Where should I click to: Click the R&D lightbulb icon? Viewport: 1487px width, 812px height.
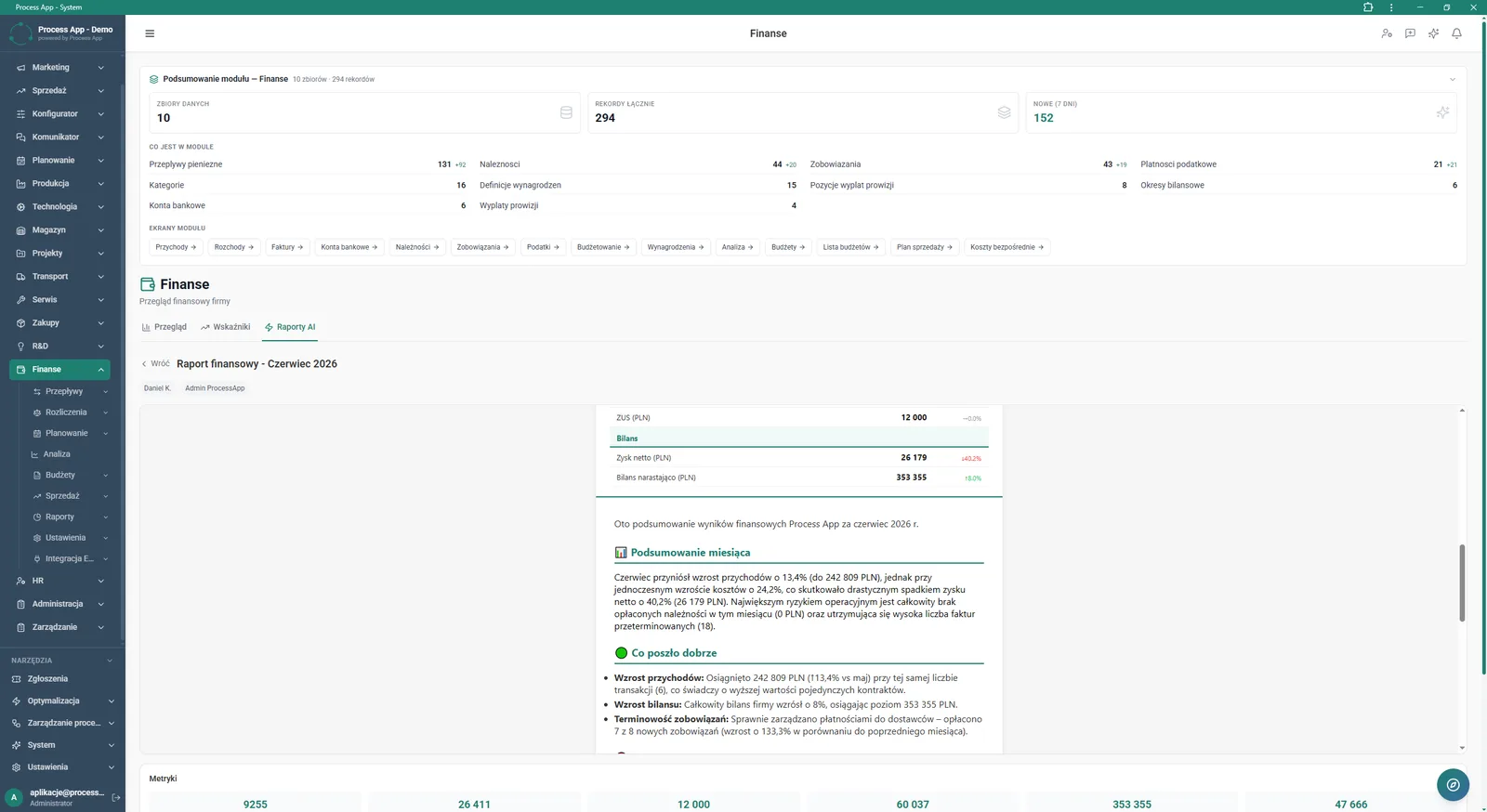(x=20, y=347)
